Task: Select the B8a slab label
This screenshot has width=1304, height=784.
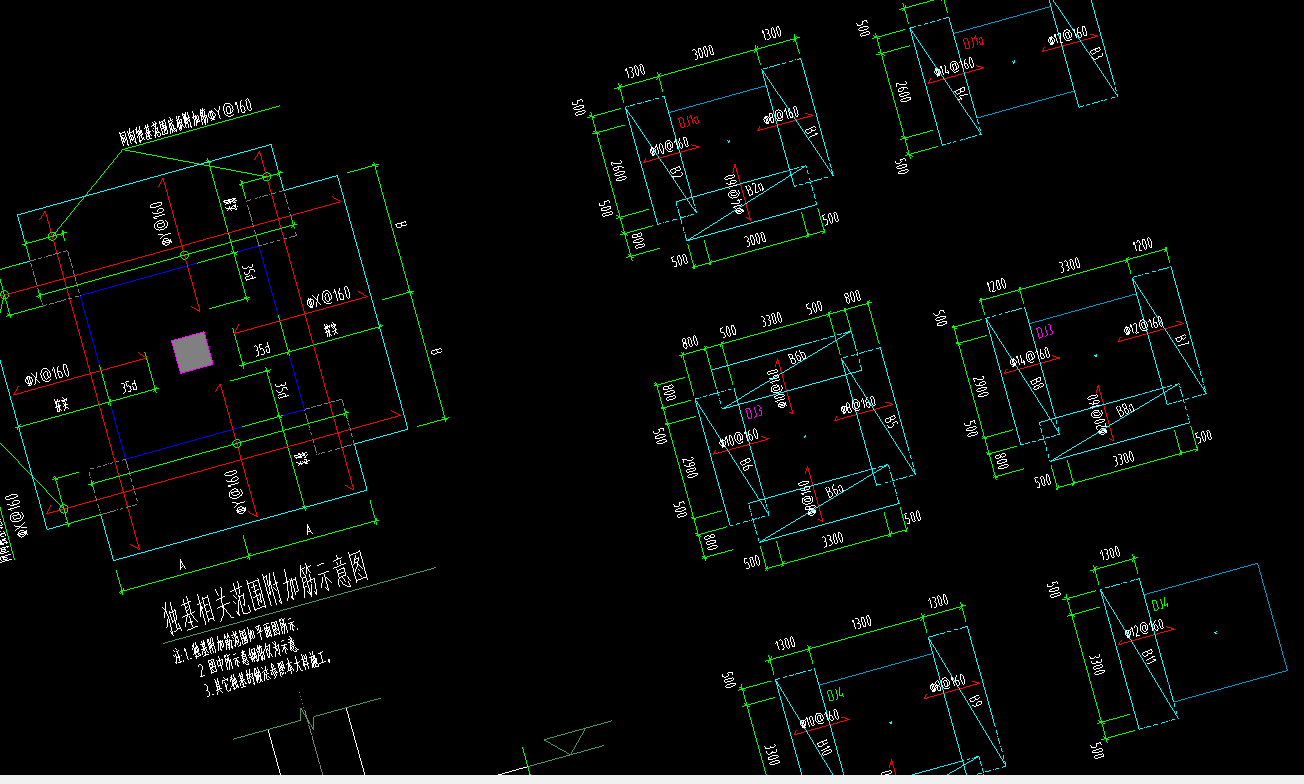Action: [x=1125, y=408]
